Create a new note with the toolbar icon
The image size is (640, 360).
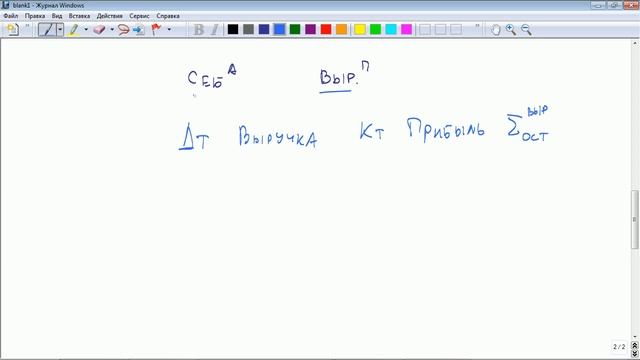pyautogui.click(x=13, y=29)
